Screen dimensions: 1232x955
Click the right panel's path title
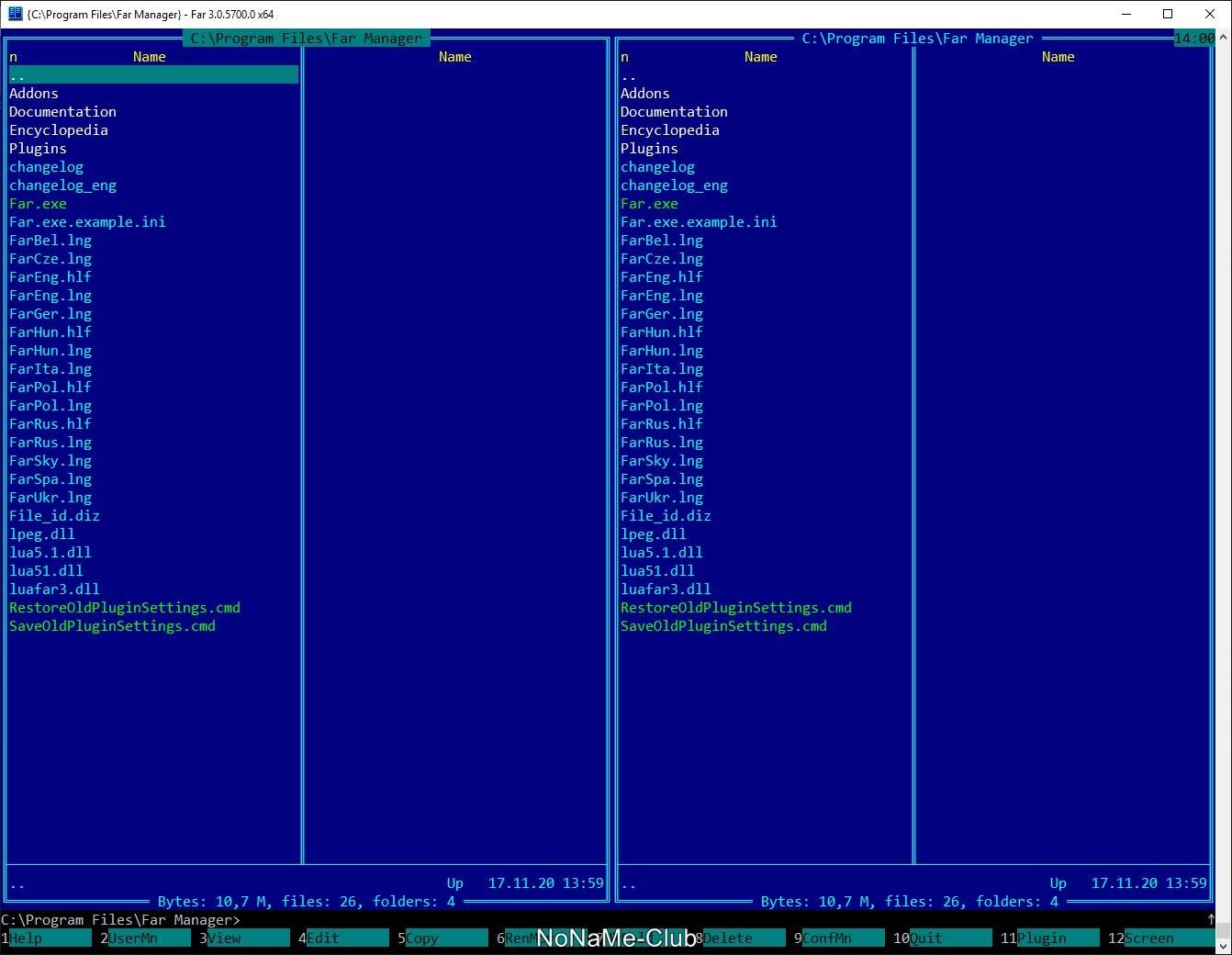(x=917, y=39)
